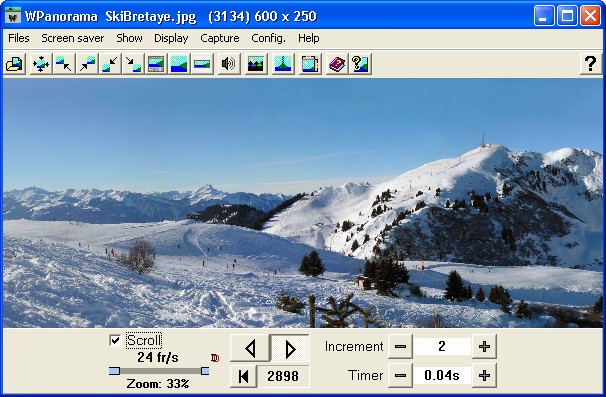Image resolution: width=606 pixels, height=397 pixels.
Task: Click the mountain panorama image
Action: click(x=303, y=203)
